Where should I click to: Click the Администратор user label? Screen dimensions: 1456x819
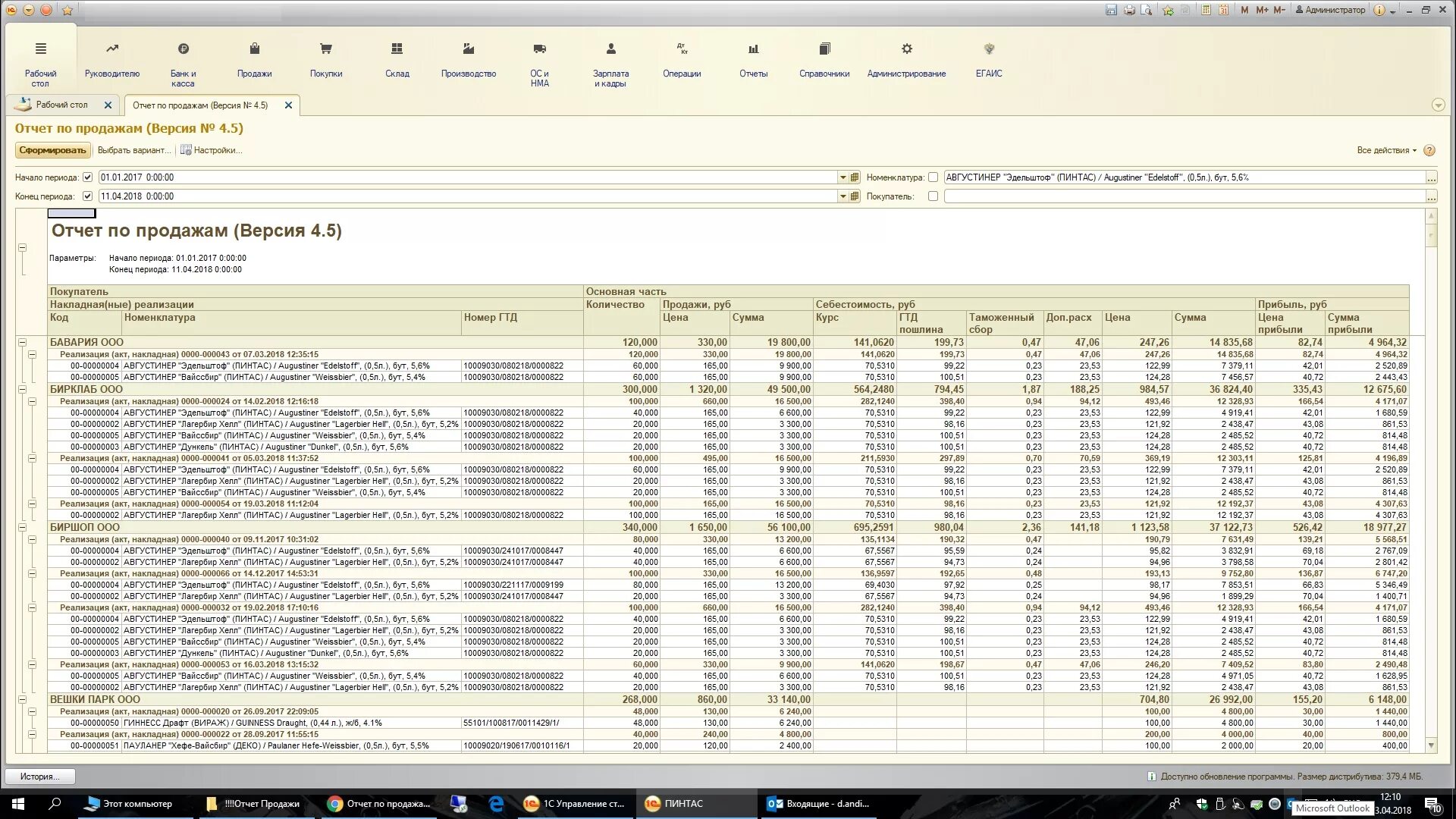coord(1330,10)
